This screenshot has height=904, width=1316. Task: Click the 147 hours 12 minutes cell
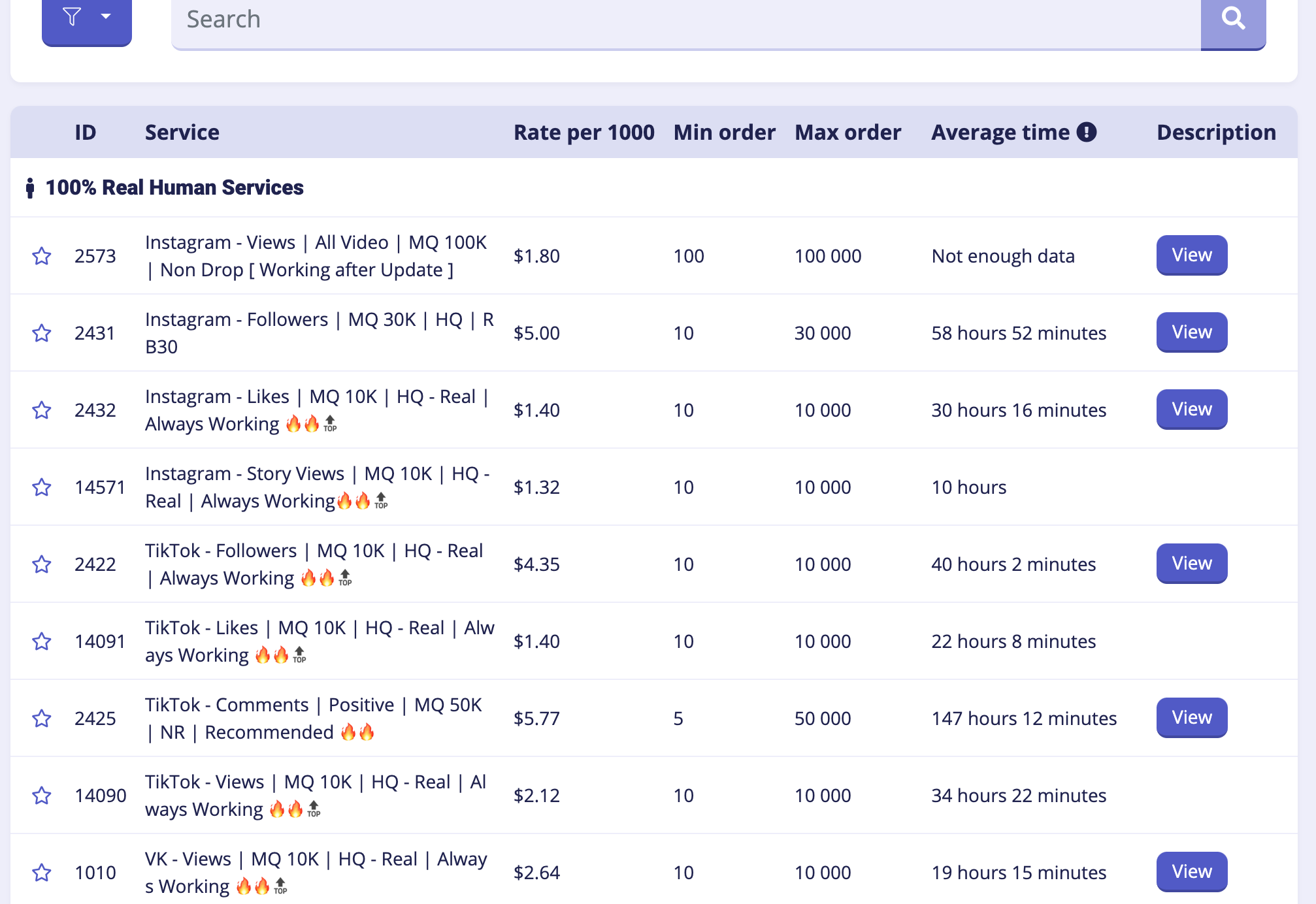pyautogui.click(x=1024, y=718)
